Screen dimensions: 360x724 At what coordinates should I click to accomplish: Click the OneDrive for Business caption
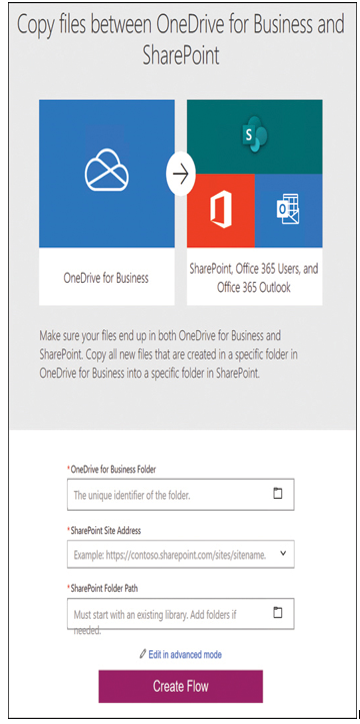tap(106, 278)
